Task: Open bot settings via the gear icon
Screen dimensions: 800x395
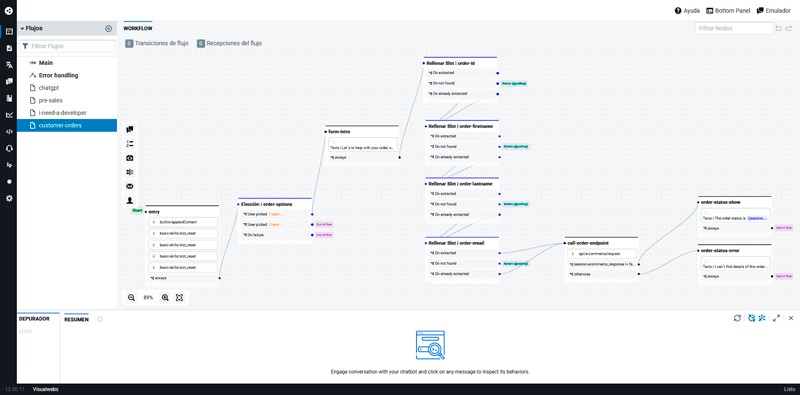Action: [9, 198]
